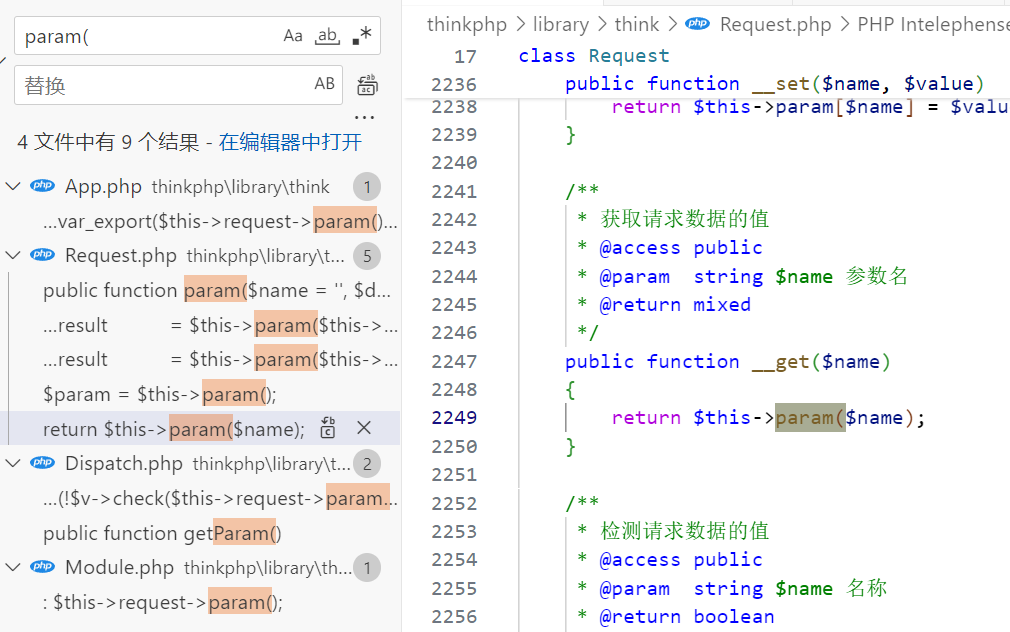The width and height of the screenshot is (1010, 632).
Task: Click the Replace All icon
Action: (x=367, y=85)
